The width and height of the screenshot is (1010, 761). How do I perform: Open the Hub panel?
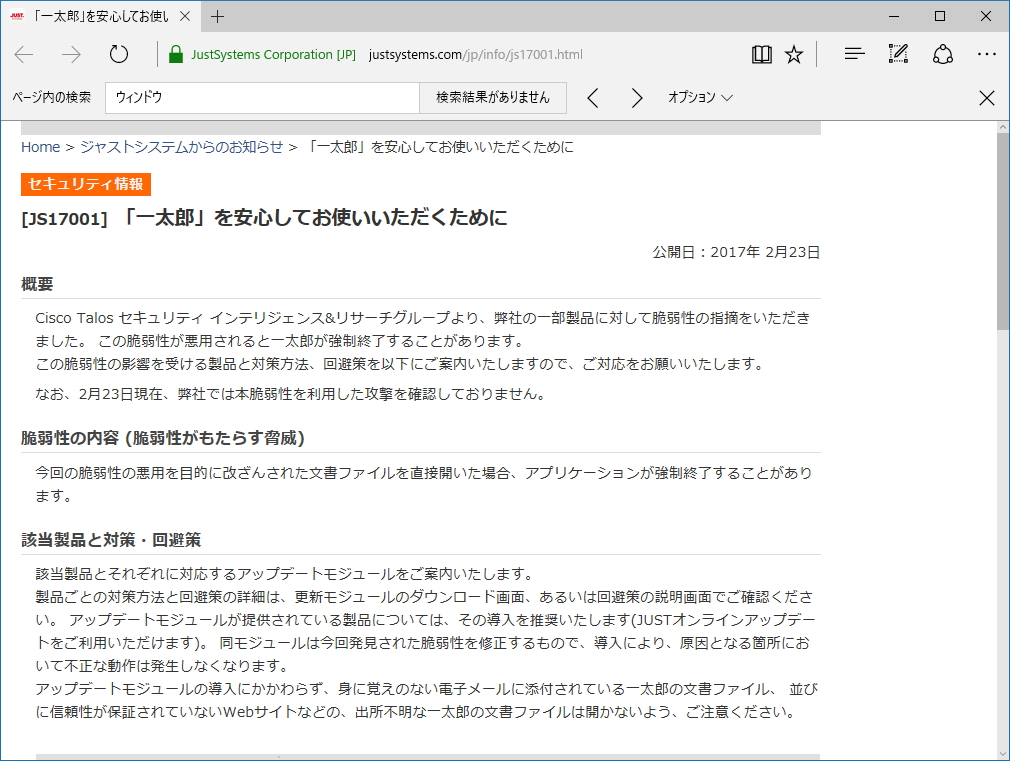click(854, 54)
